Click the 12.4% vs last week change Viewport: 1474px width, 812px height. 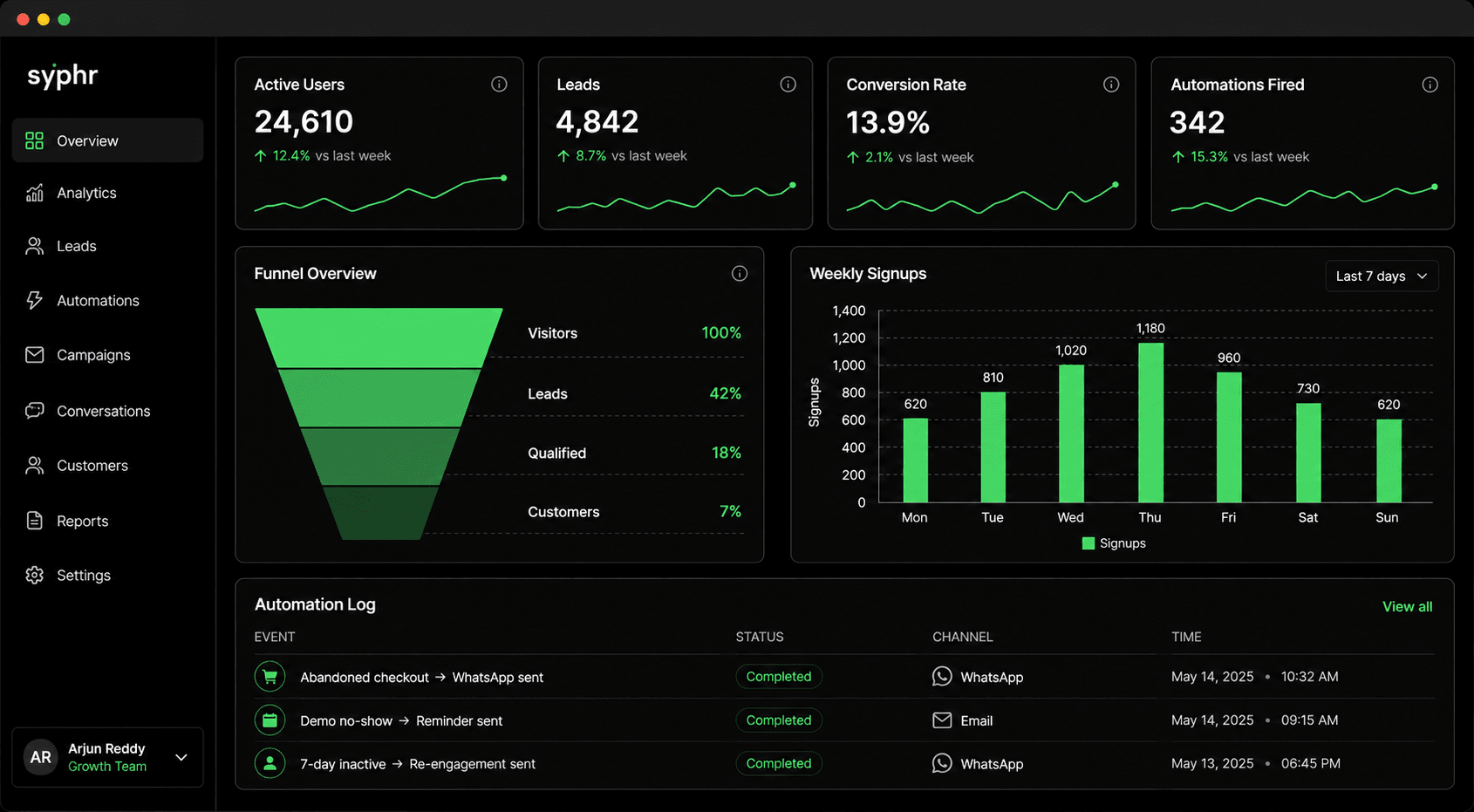pos(323,155)
